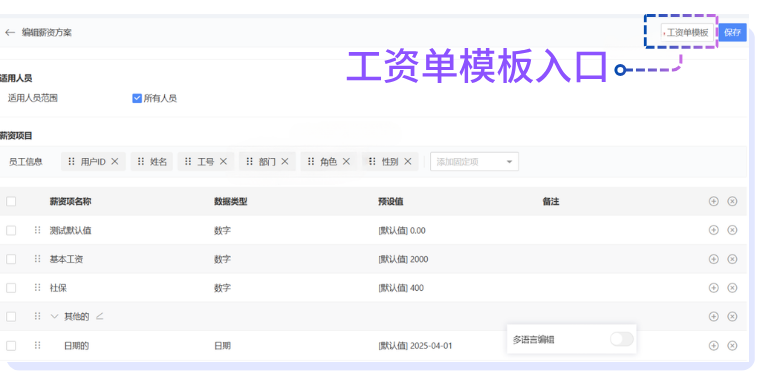Click the 薪资项名称 column header
The width and height of the screenshot is (757, 372).
[x=70, y=202]
